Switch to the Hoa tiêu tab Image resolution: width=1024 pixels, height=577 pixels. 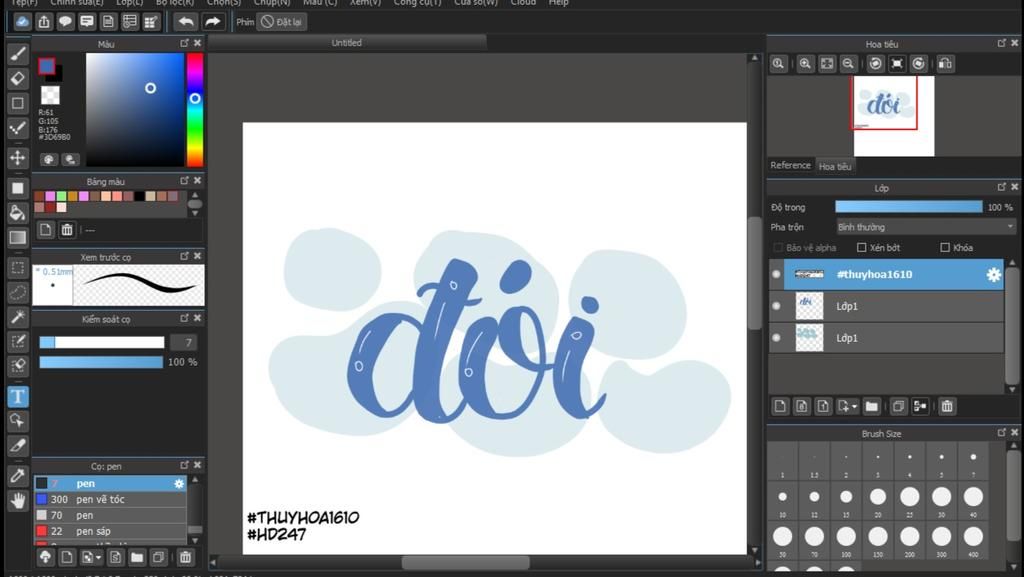[x=835, y=166]
